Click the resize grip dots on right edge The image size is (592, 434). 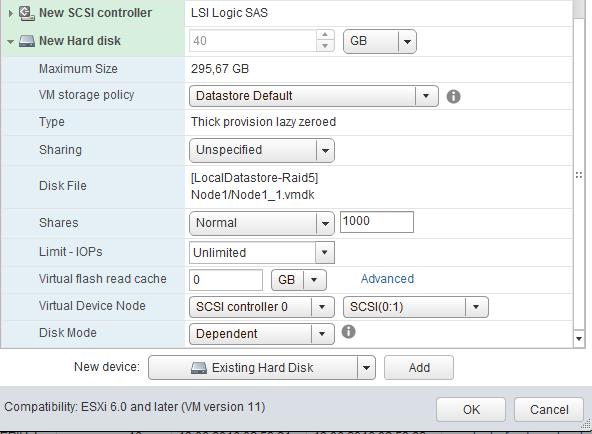(x=579, y=175)
